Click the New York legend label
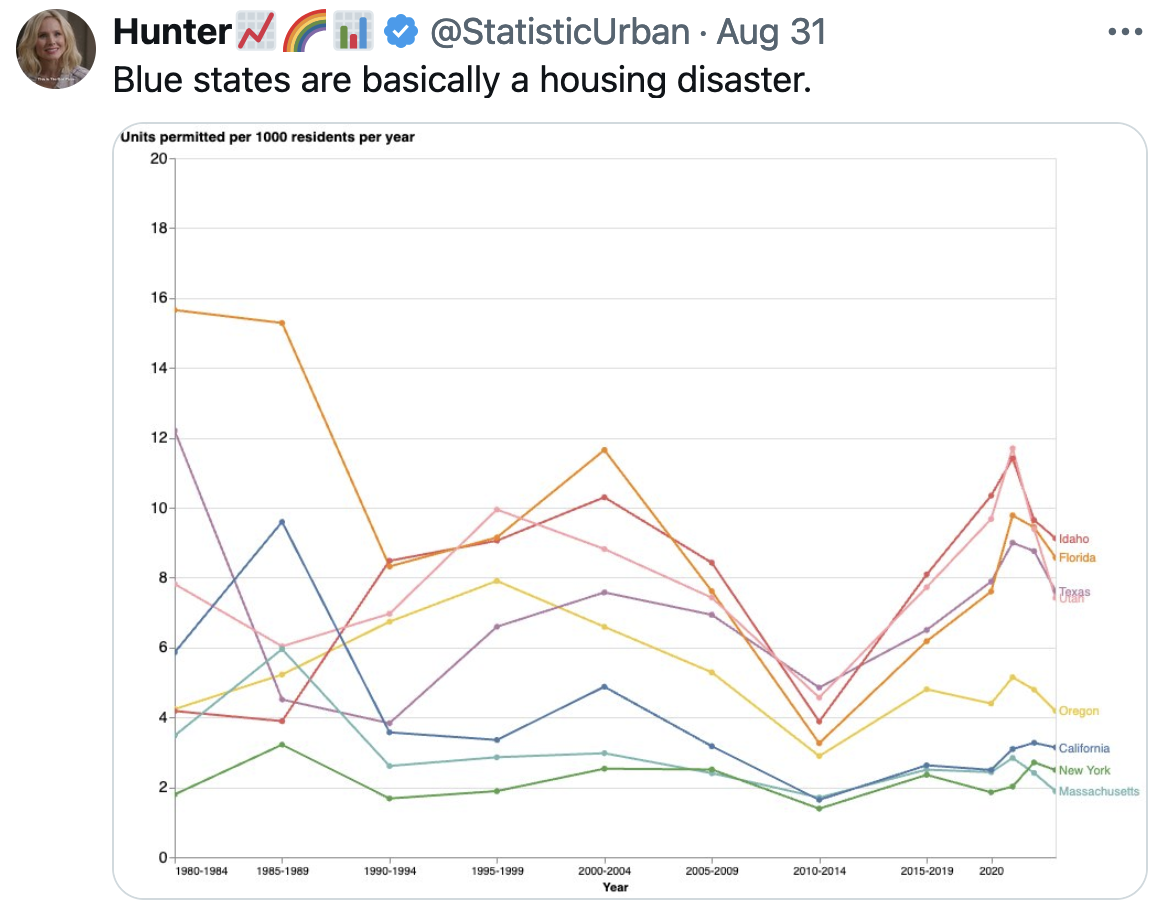The height and width of the screenshot is (916, 1170). pyautogui.click(x=1084, y=770)
